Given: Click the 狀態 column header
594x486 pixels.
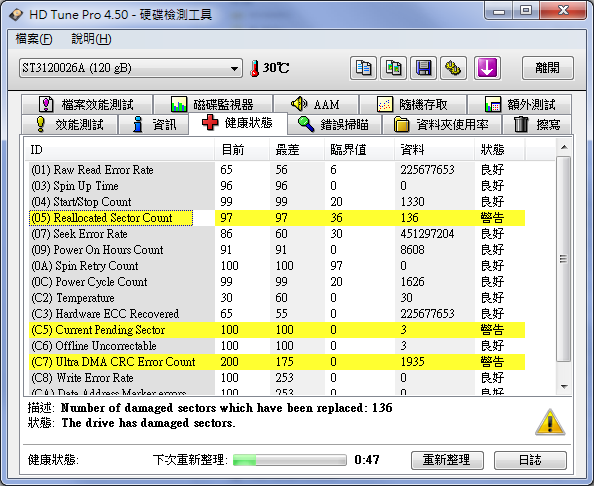Looking at the screenshot, I should point(500,150).
